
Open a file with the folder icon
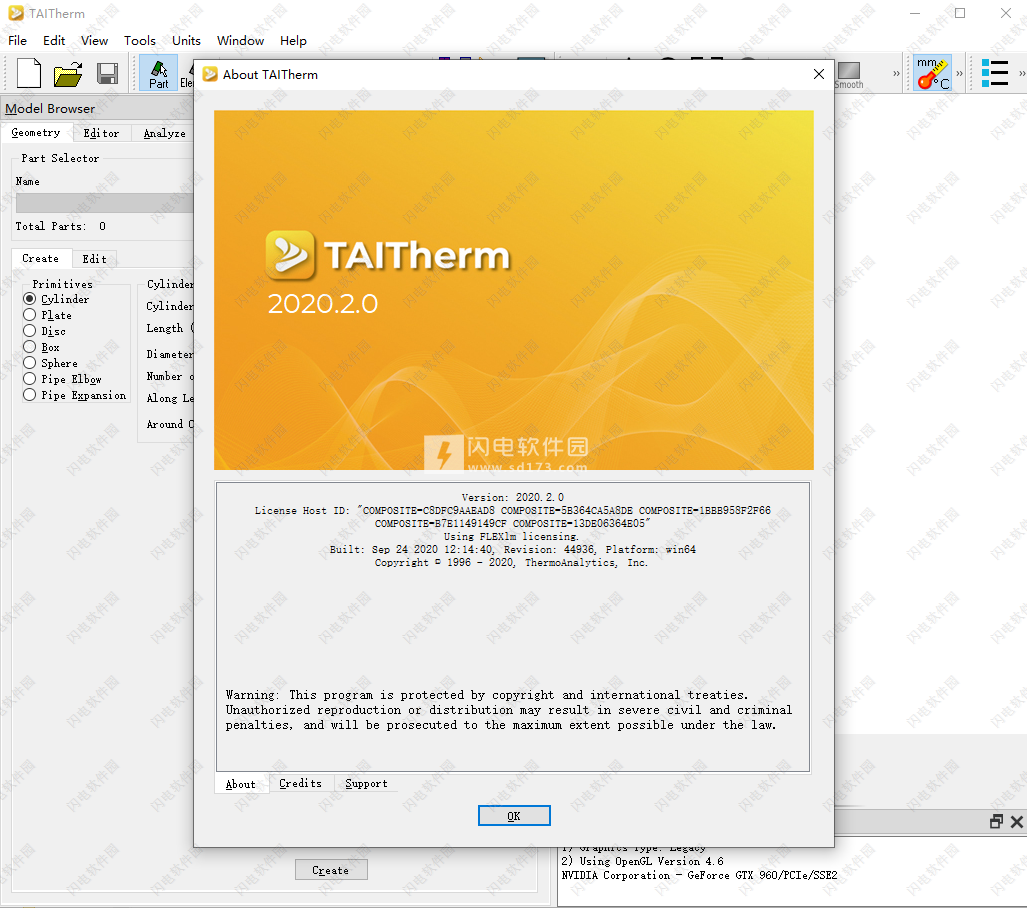click(68, 74)
